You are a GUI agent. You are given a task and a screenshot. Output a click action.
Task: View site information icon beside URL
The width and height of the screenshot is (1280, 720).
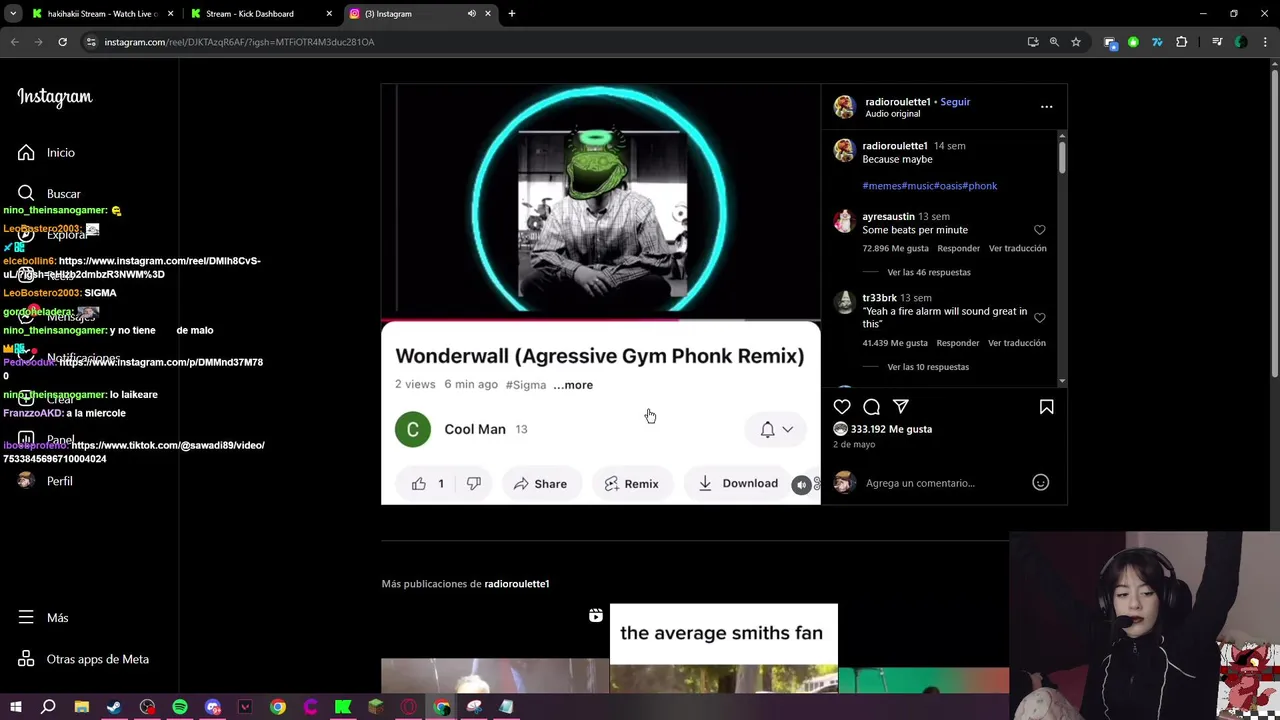click(91, 42)
